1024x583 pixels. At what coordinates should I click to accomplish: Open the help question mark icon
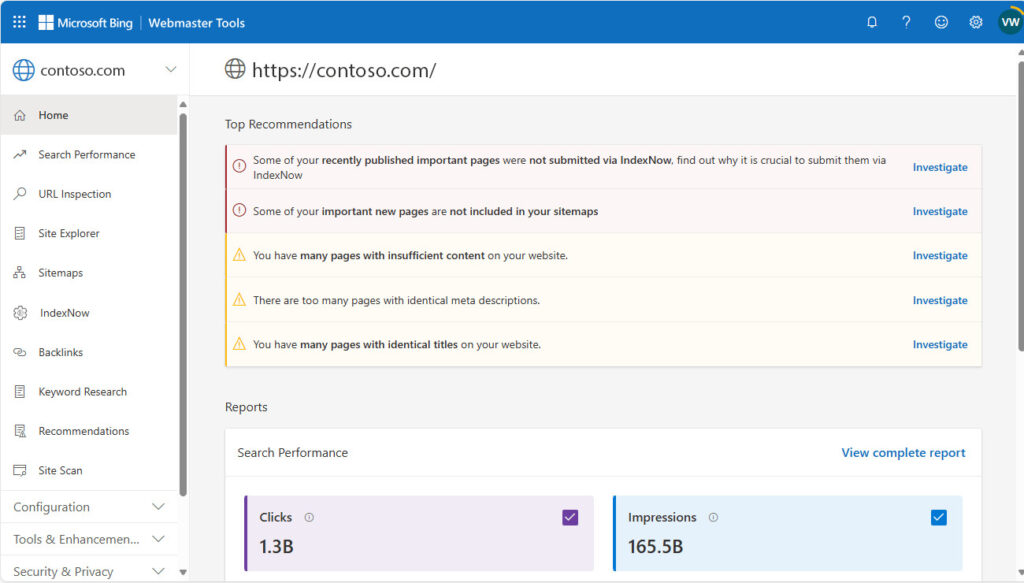point(906,22)
